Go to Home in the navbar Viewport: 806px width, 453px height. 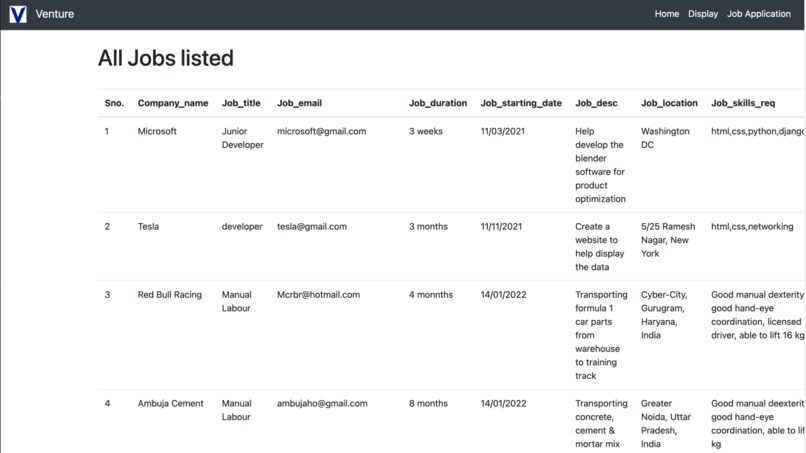tap(667, 14)
